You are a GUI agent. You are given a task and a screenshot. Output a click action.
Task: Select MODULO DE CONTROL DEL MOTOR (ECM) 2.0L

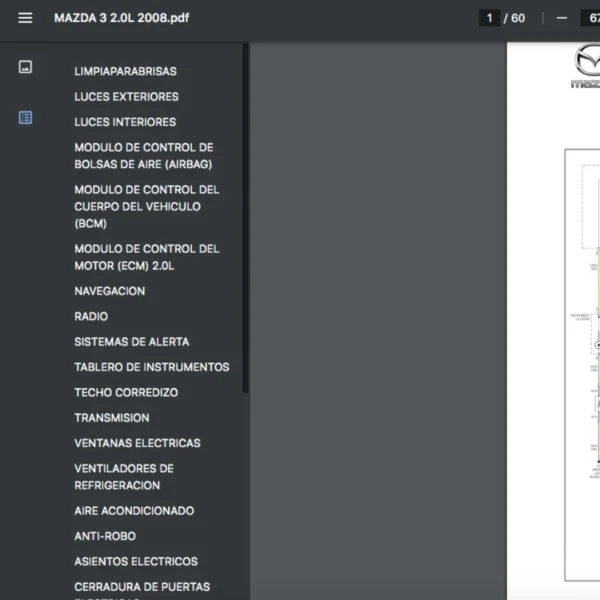(x=147, y=257)
